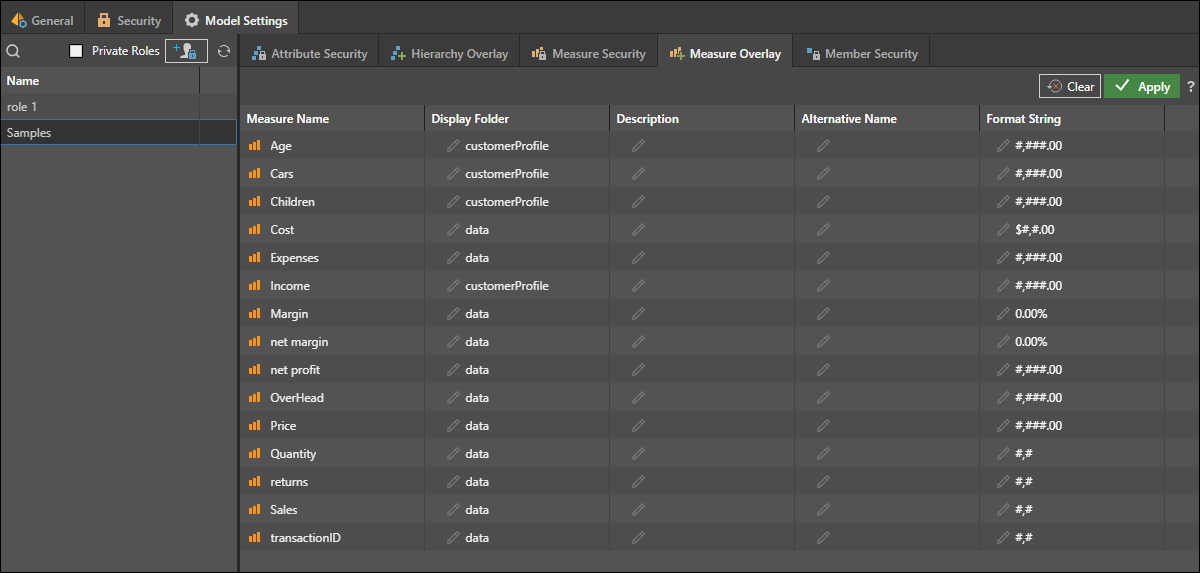
Task: Edit Format String pencil for Sales row
Action: pos(1003,510)
